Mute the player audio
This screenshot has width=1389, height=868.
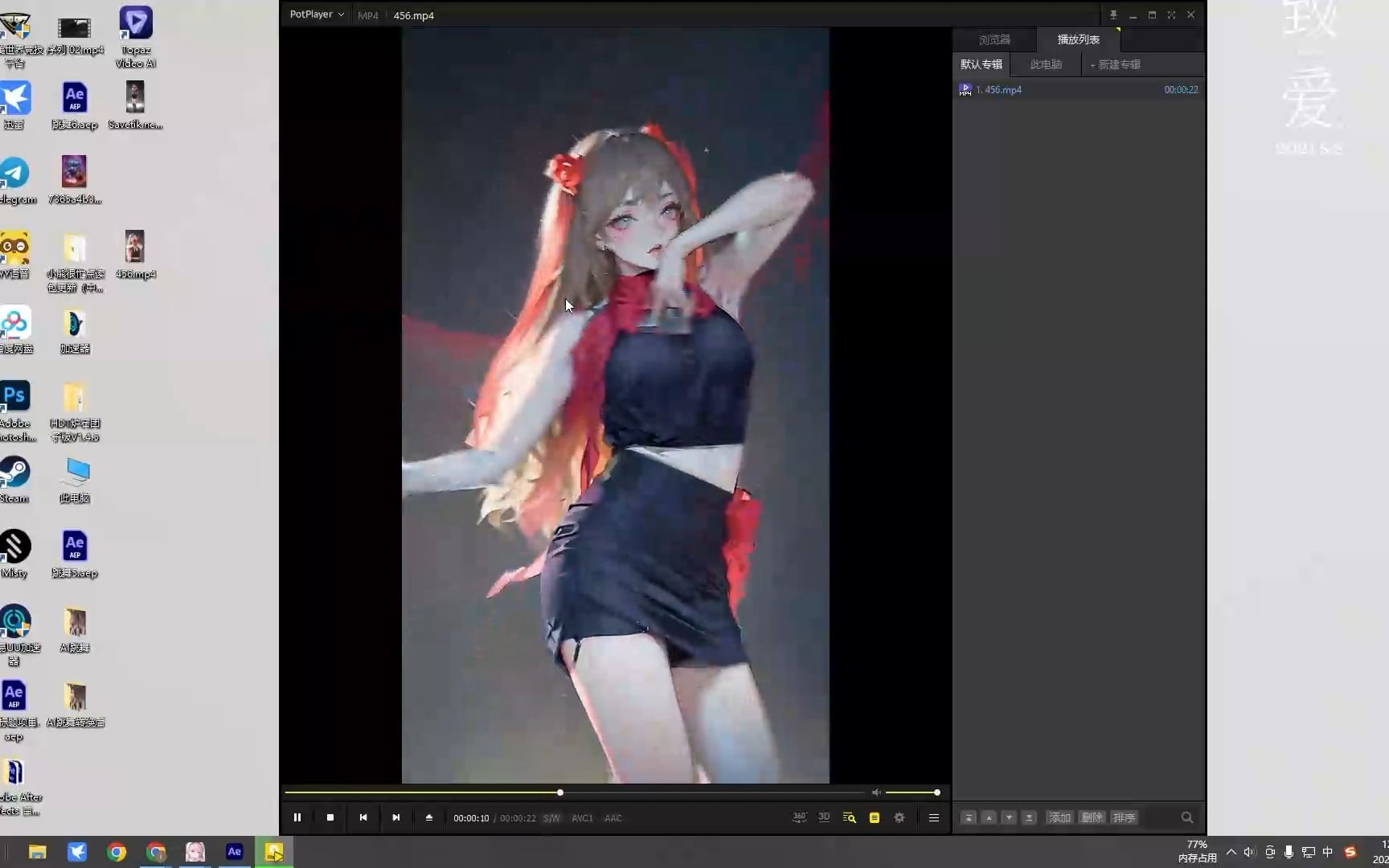click(876, 792)
